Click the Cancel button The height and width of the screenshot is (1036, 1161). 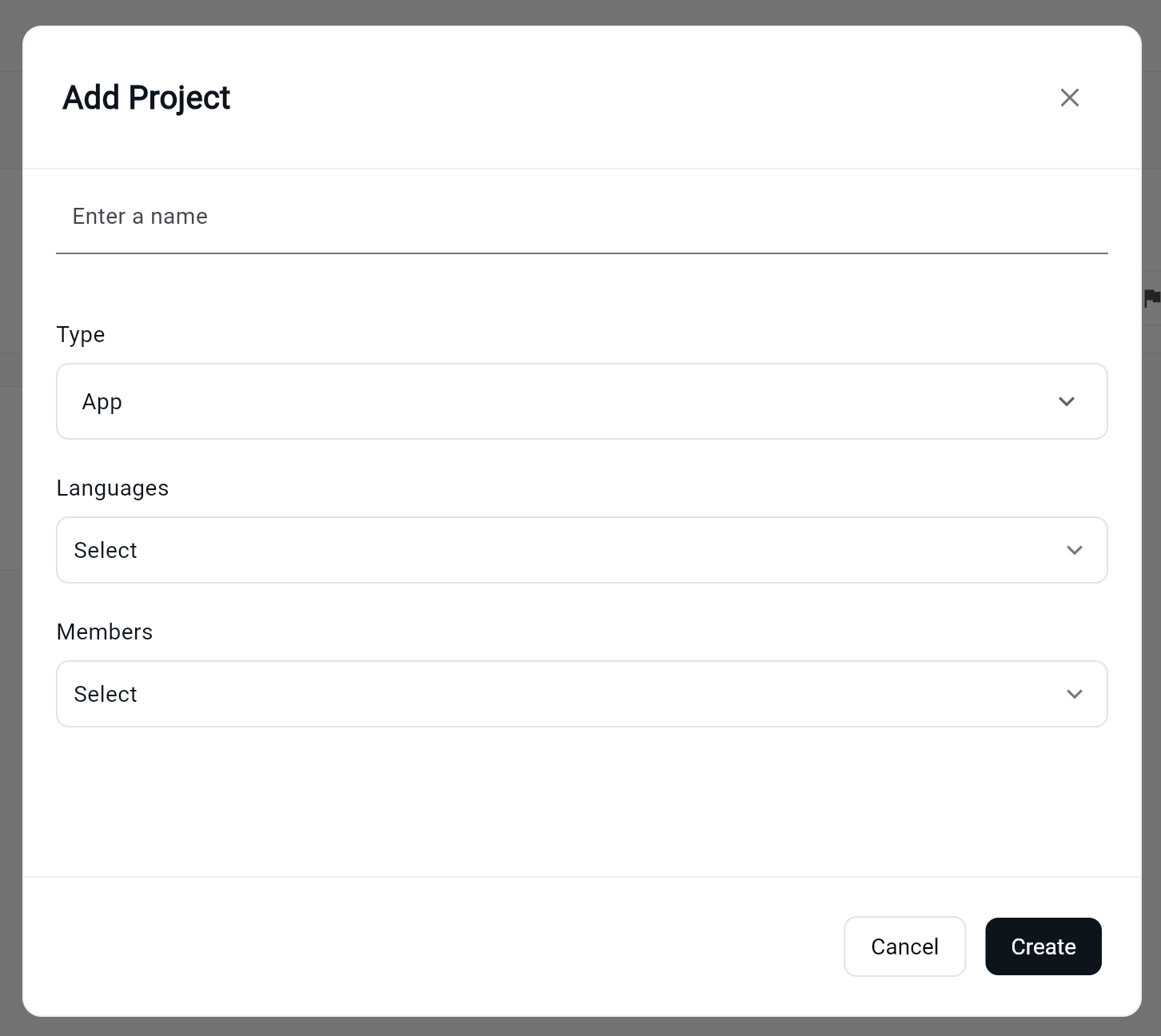click(904, 946)
